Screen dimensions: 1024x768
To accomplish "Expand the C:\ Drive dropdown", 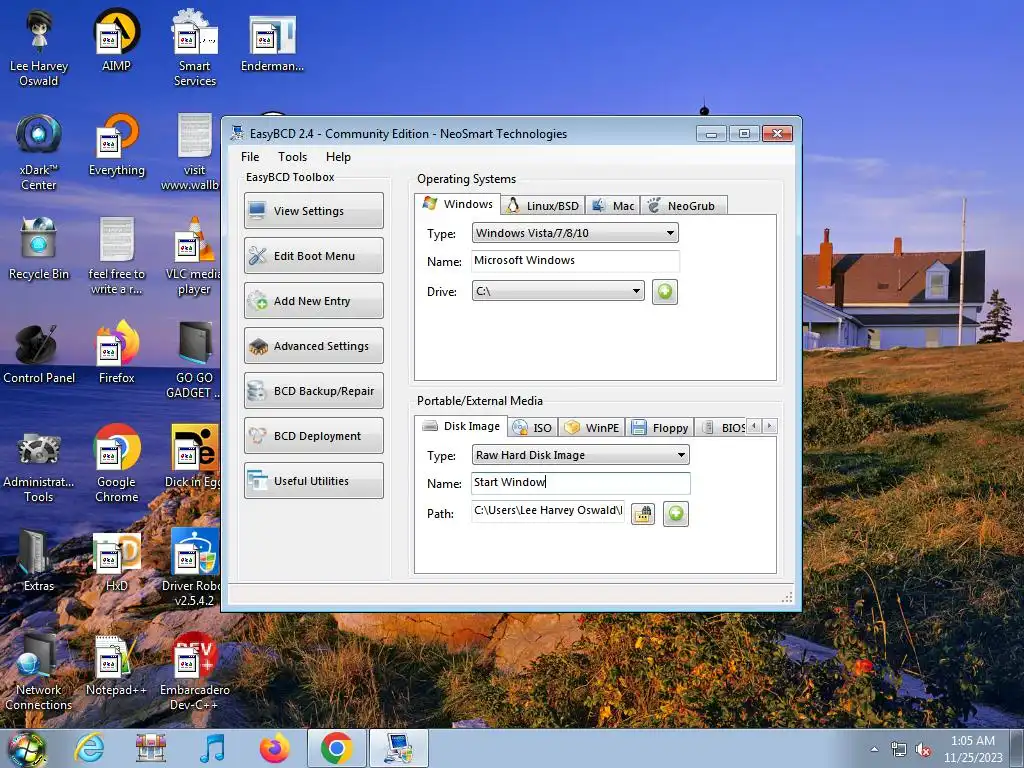I will 558,291.
